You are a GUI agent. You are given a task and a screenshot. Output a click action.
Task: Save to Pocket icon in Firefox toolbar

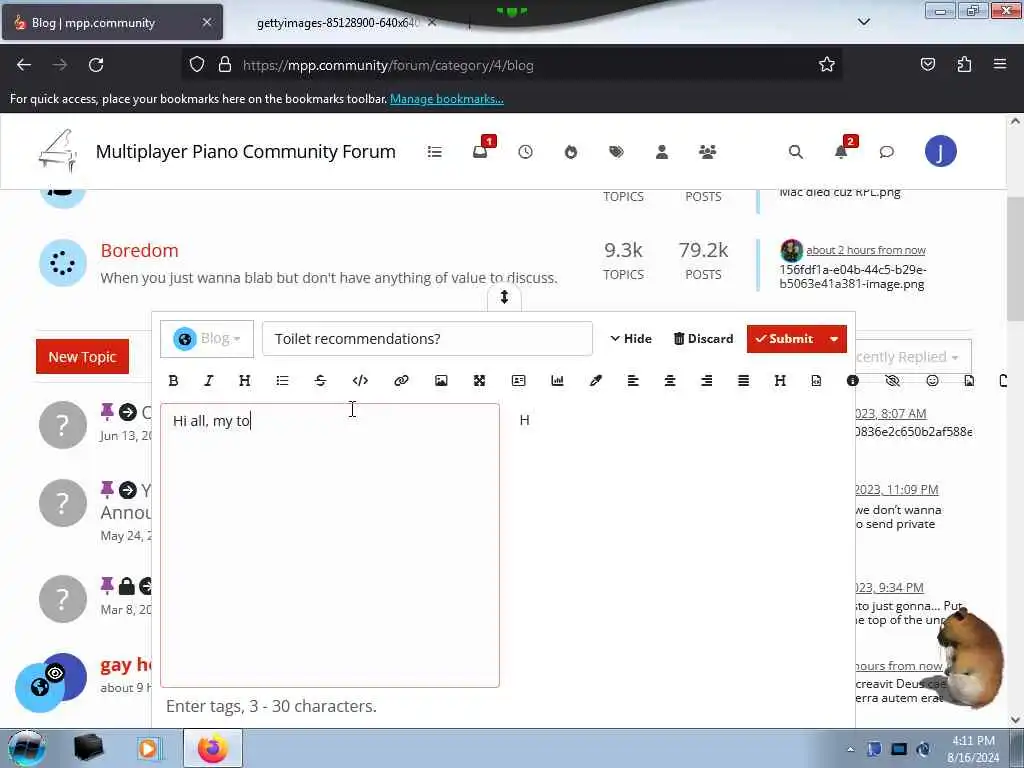pos(927,64)
